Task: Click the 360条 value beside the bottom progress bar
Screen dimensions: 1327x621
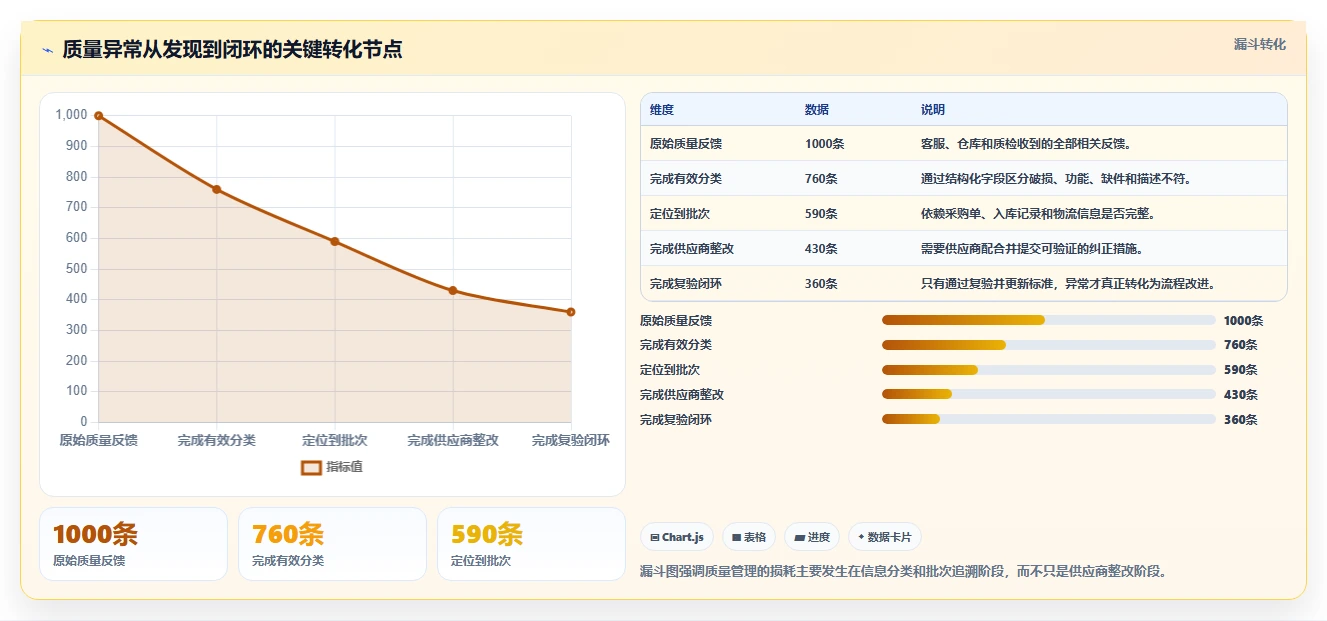Action: (x=1240, y=420)
